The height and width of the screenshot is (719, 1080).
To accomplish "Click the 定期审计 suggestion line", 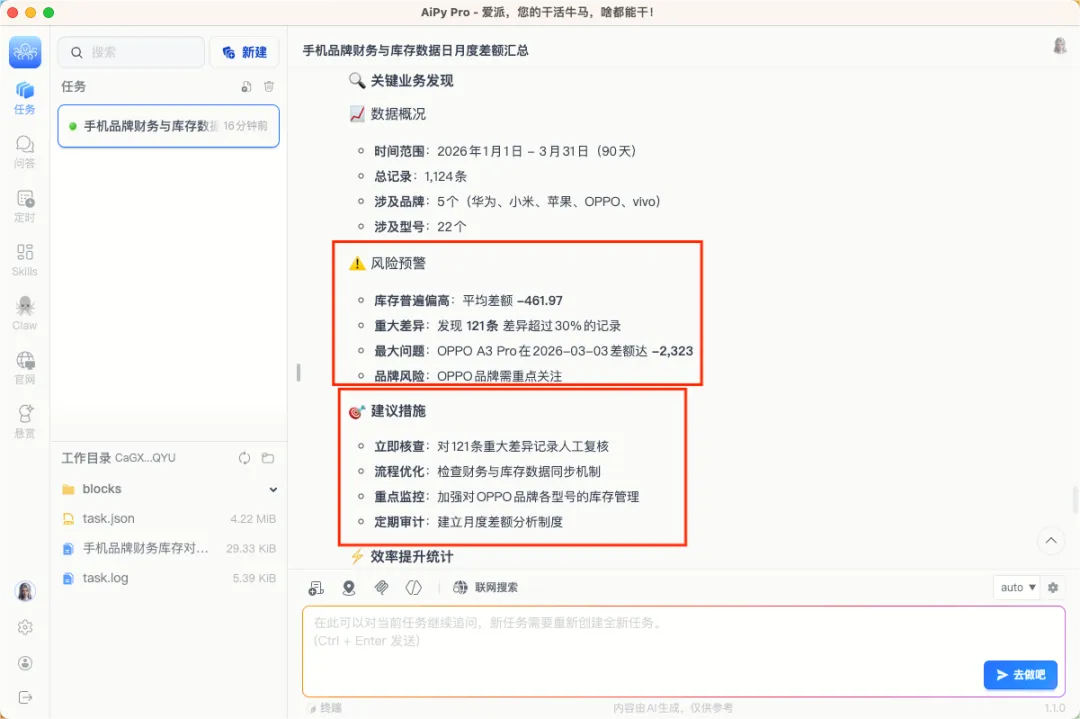I will 468,522.
